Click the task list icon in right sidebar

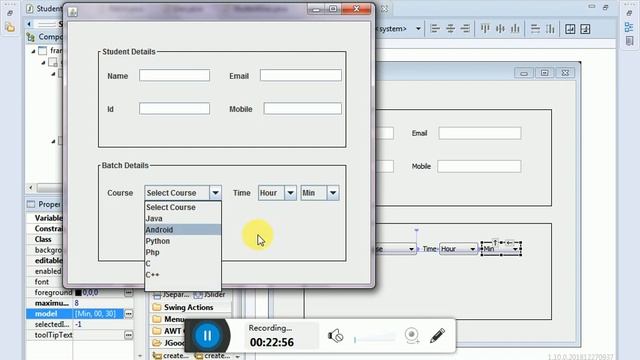tap(629, 40)
